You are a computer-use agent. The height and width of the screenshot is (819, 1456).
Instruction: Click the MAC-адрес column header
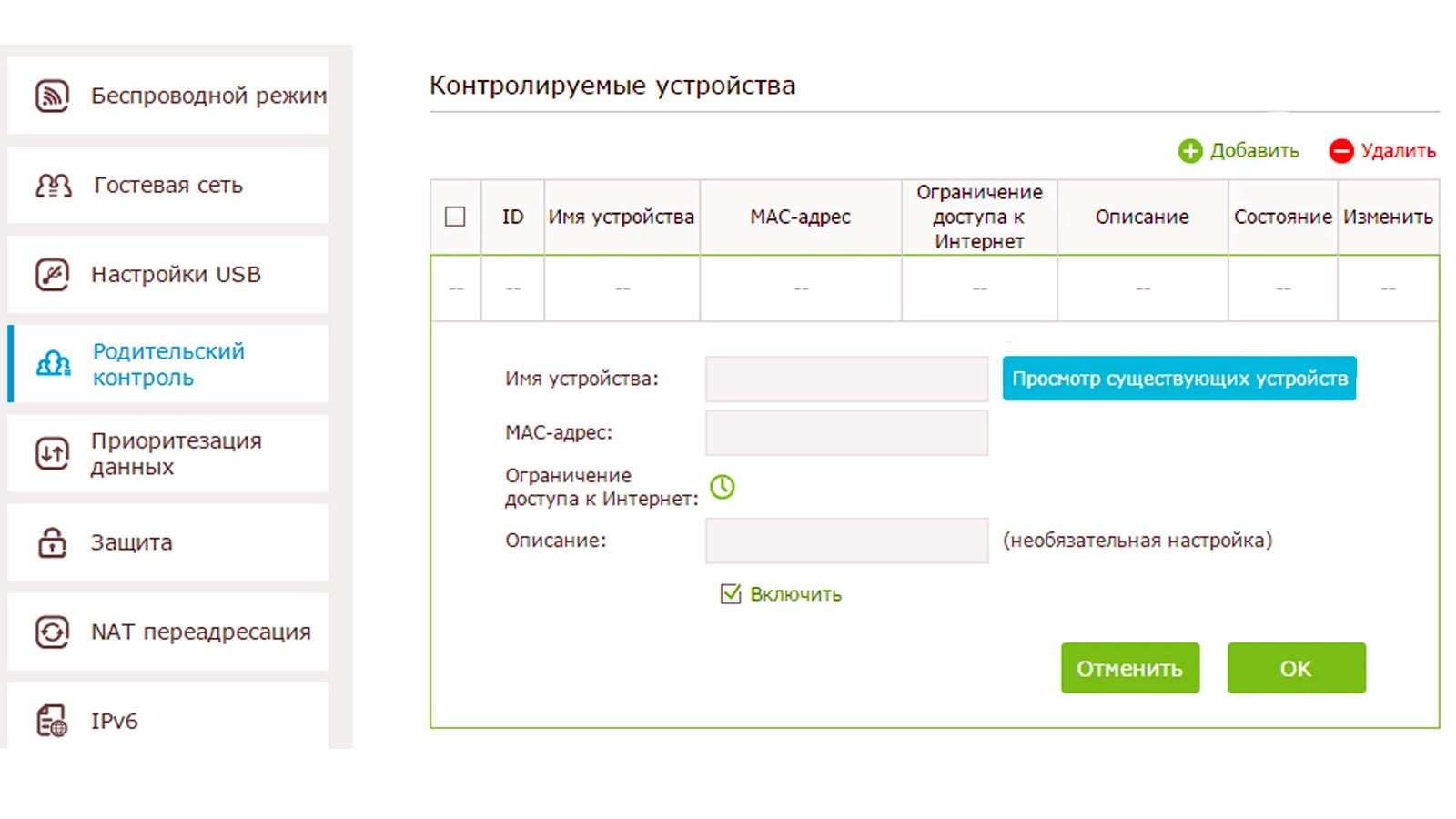[801, 217]
